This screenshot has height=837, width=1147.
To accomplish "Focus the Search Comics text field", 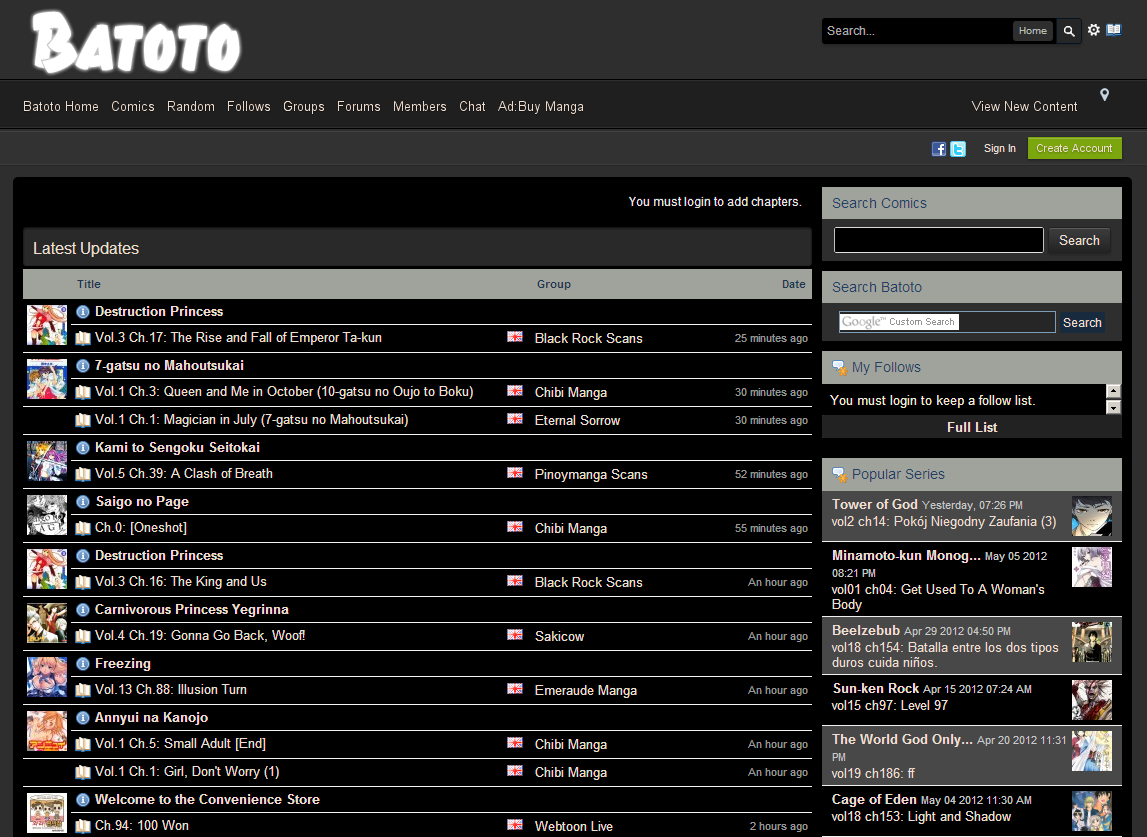I will point(939,240).
